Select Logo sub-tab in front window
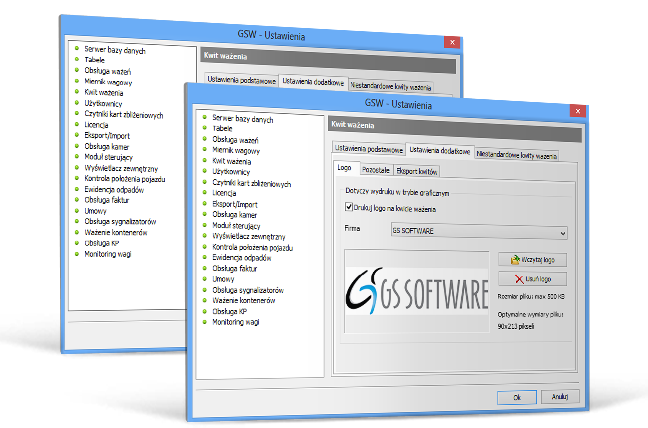648x428 pixels. tap(344, 170)
